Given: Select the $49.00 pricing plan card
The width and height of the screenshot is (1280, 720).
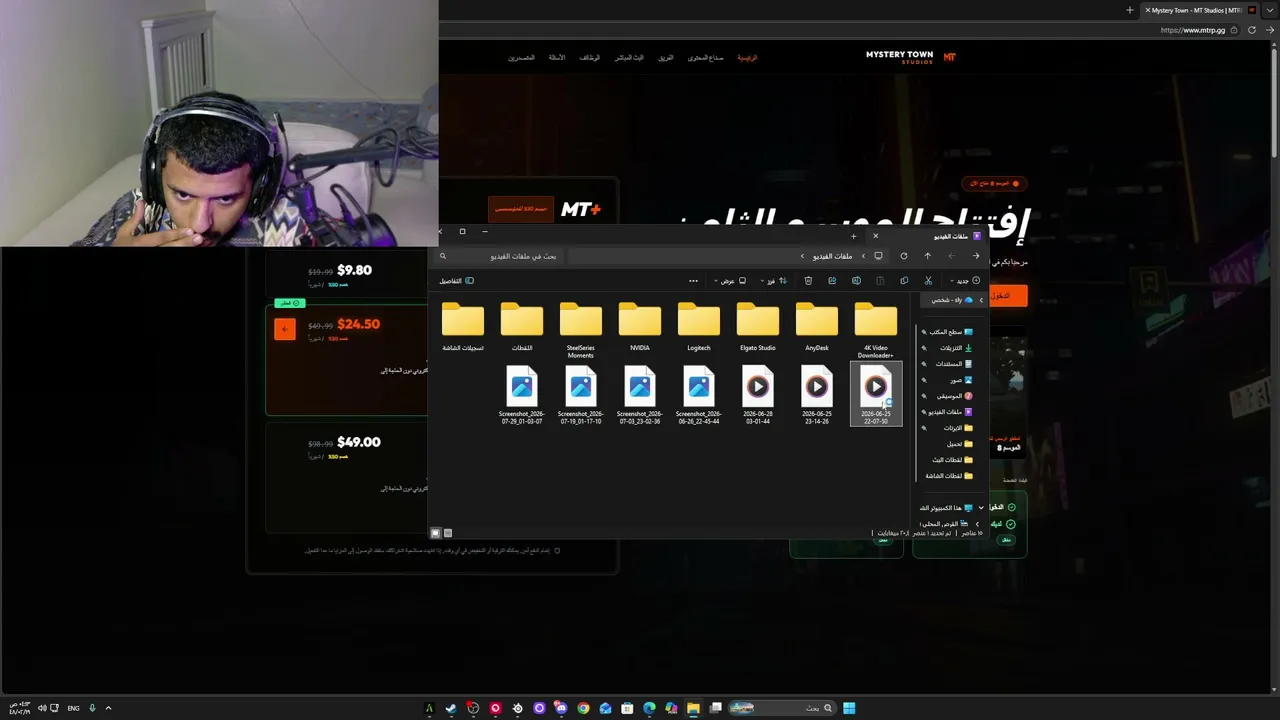Looking at the screenshot, I should (x=346, y=476).
